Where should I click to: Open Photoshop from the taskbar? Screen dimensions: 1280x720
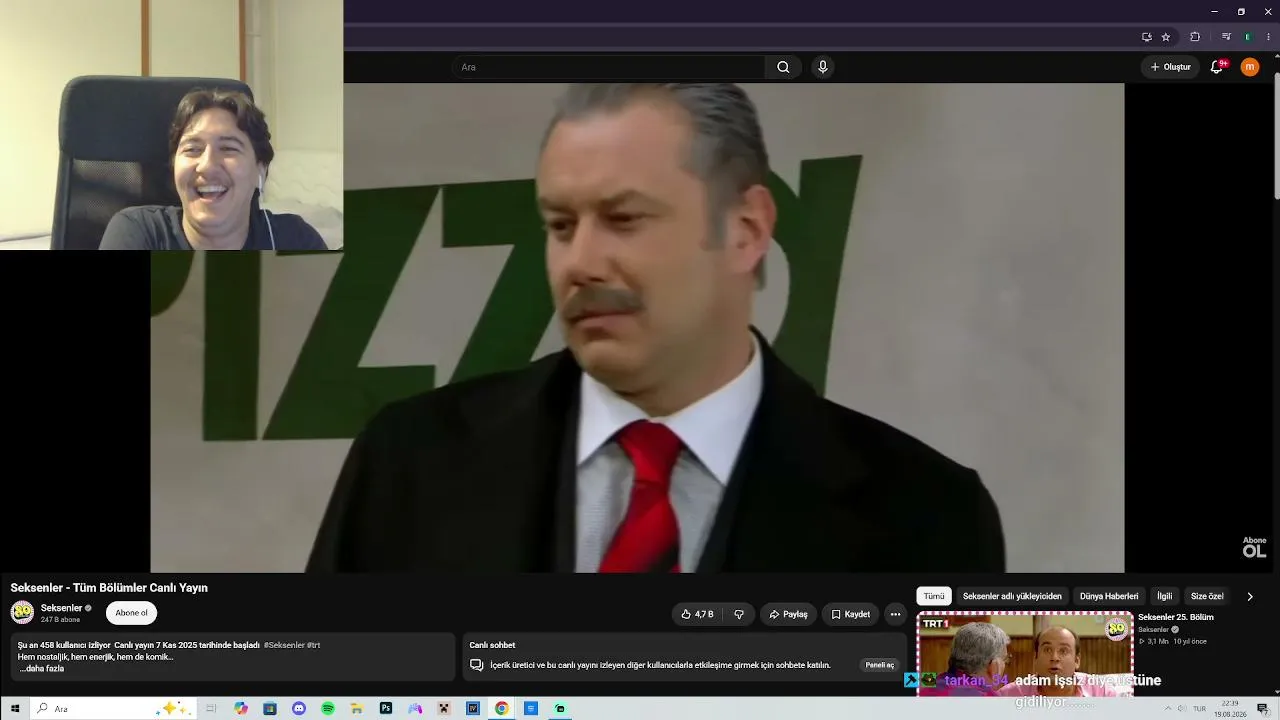coord(386,708)
